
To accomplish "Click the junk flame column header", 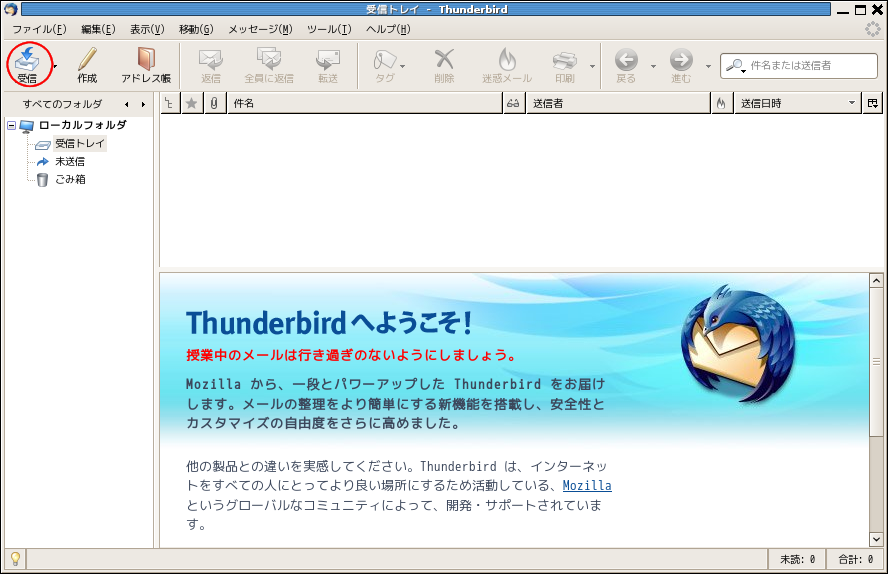I will 721,103.
